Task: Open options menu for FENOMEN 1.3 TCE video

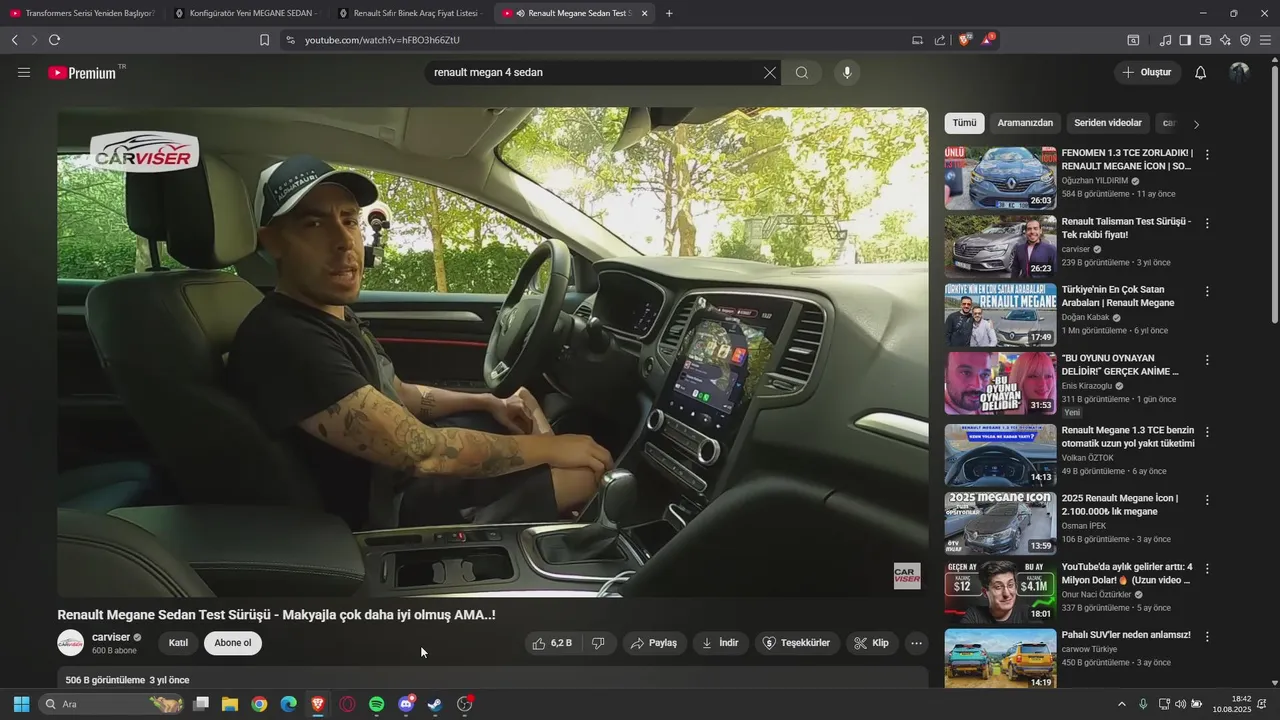Action: (x=1207, y=155)
